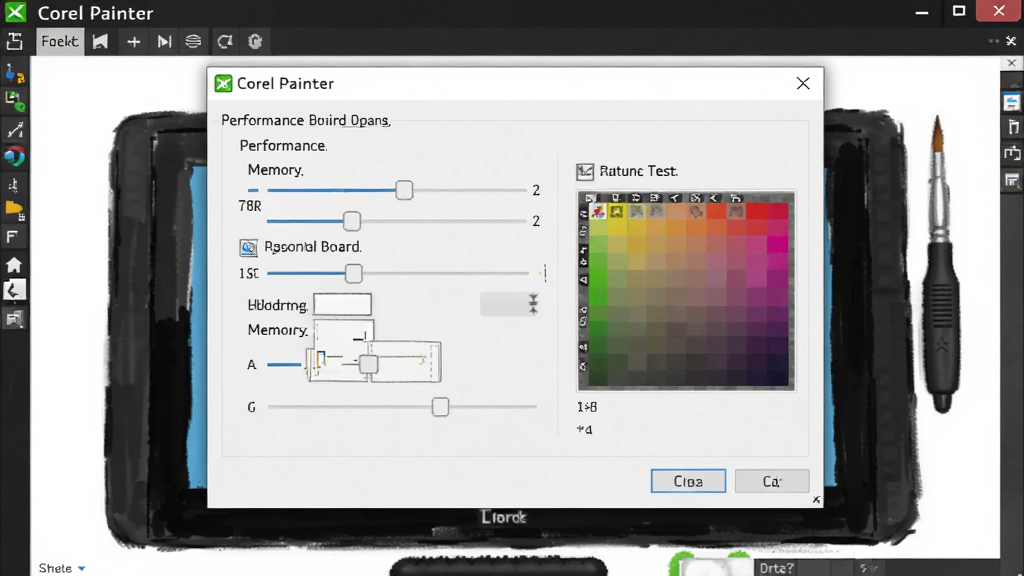Adjust the A slider handle
The width and height of the screenshot is (1024, 576).
368,364
